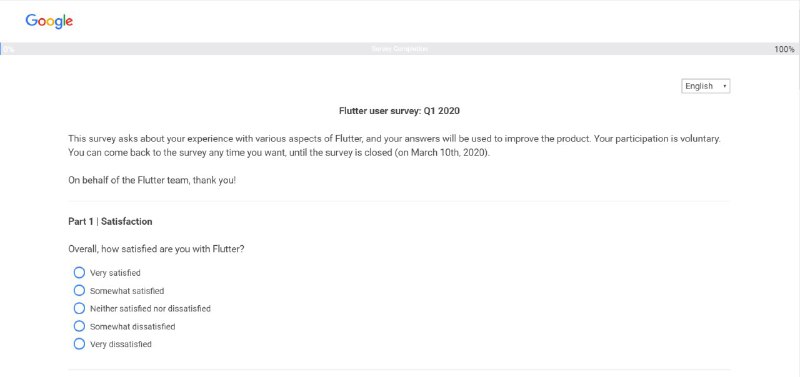Click the 'Part 1 | Satisfaction' heading

pos(110,221)
